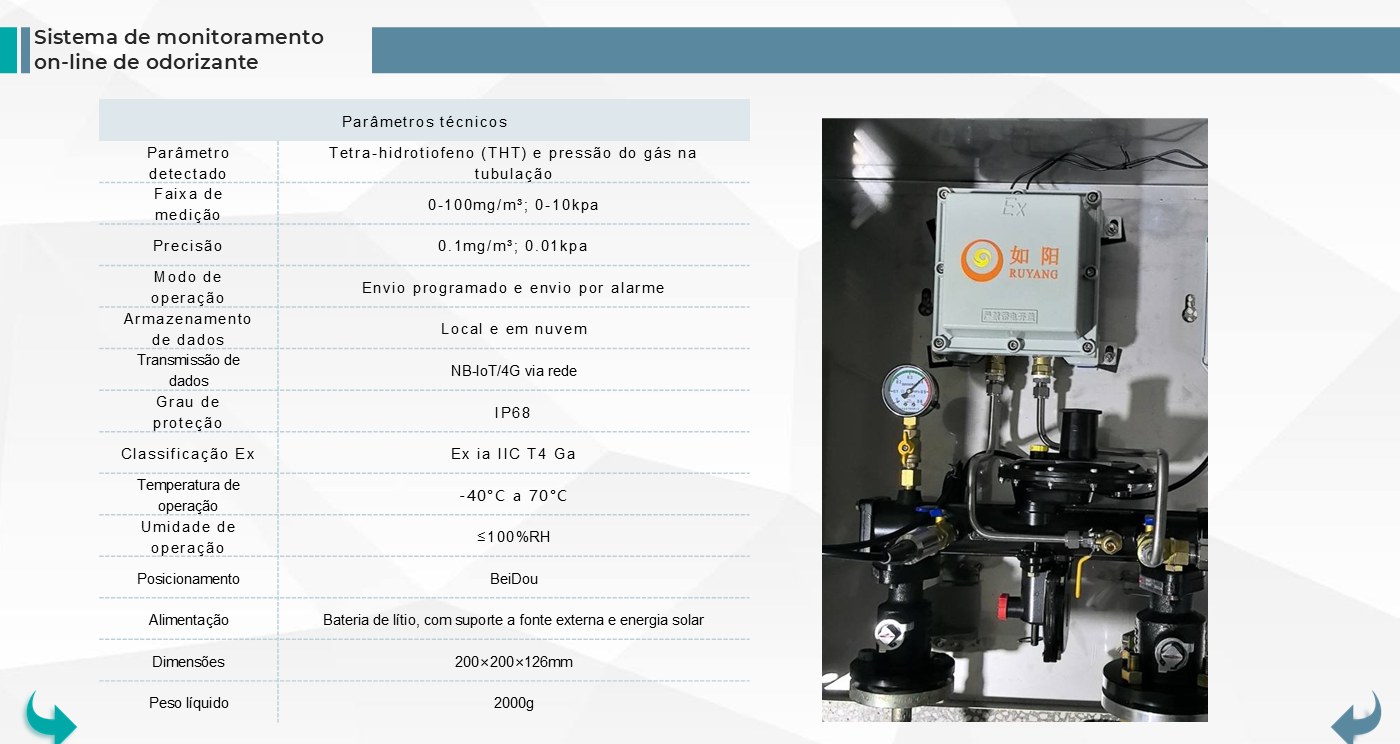Screen dimensions: 1400x744
Task: Select the value '200×200×126mm'
Action: 514,662
